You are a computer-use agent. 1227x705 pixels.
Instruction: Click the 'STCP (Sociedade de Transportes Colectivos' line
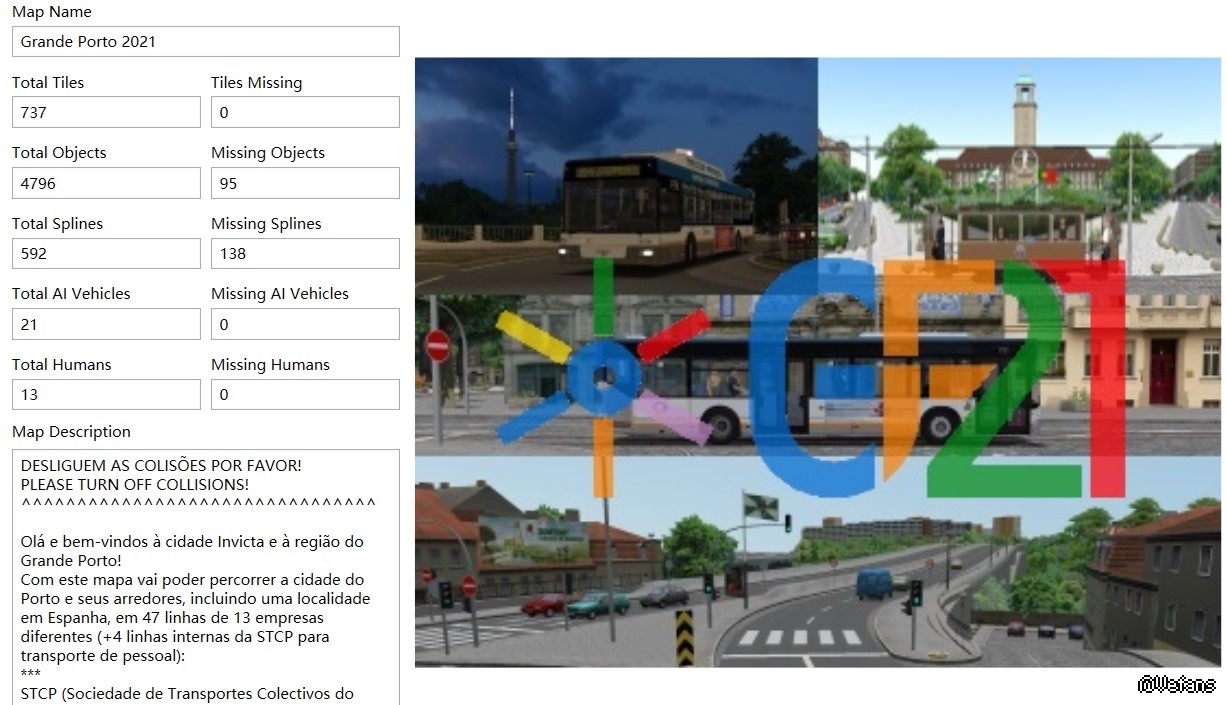tap(187, 693)
